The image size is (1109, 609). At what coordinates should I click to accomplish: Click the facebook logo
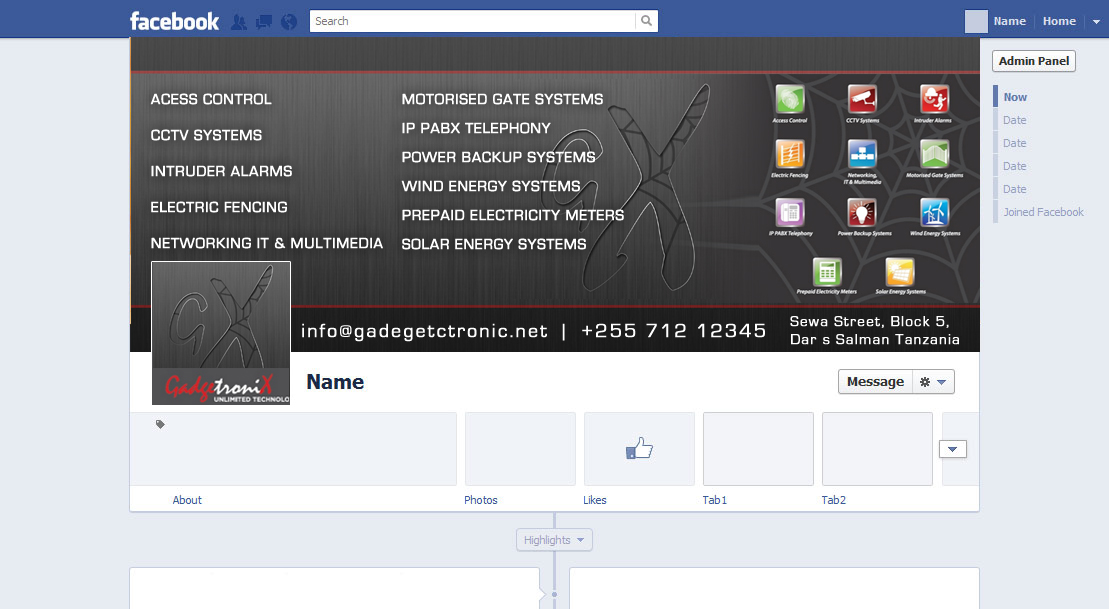pyautogui.click(x=175, y=21)
